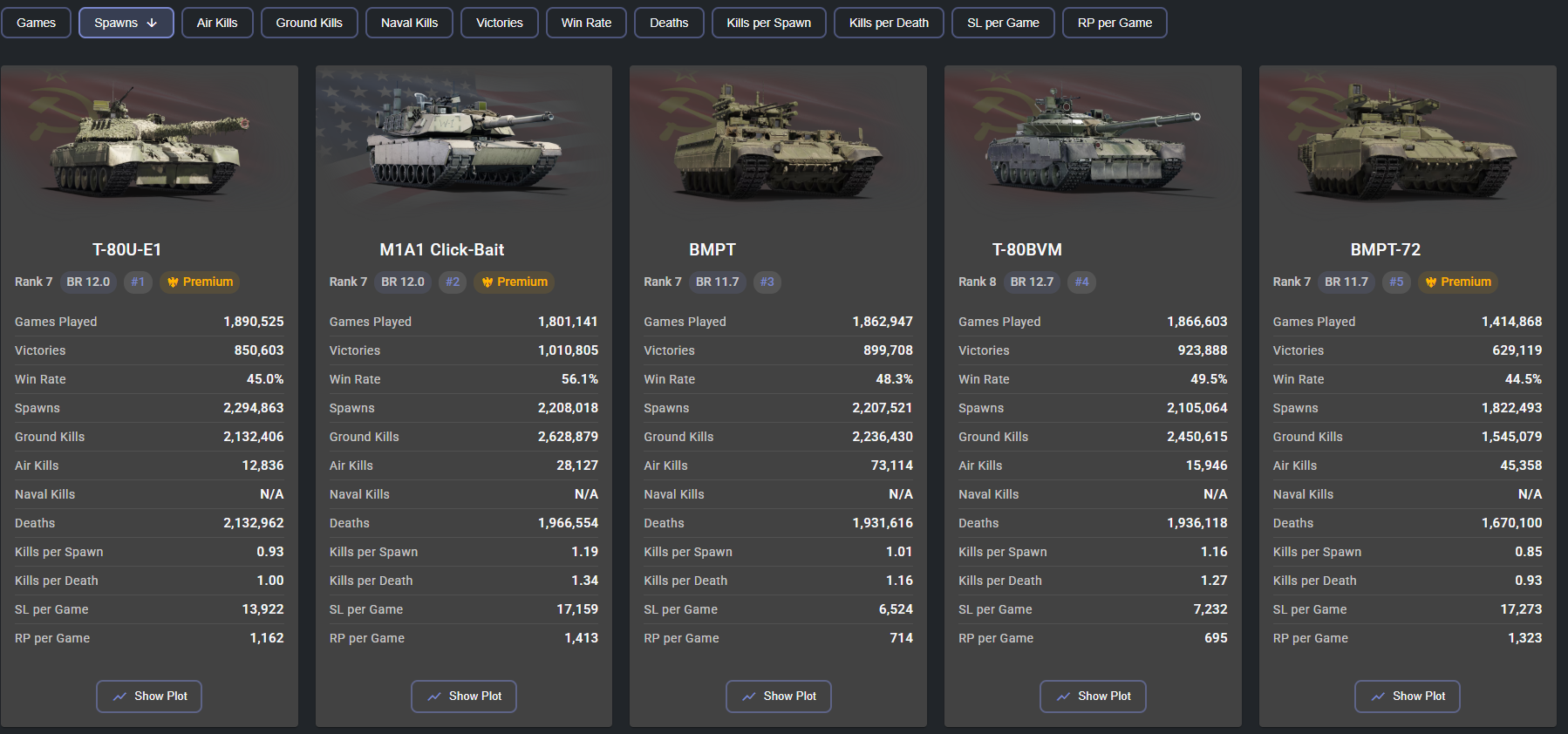Click the plot chart icon on BMPT card

(749, 697)
